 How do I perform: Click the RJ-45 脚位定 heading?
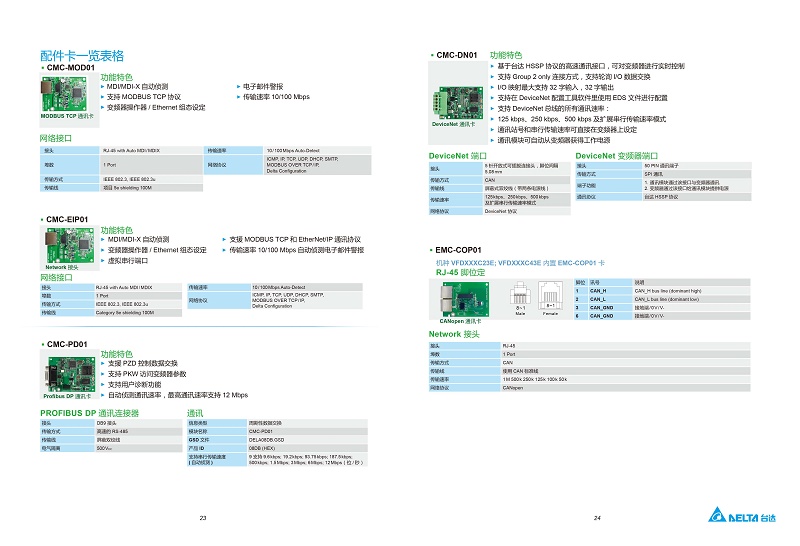coord(462,271)
